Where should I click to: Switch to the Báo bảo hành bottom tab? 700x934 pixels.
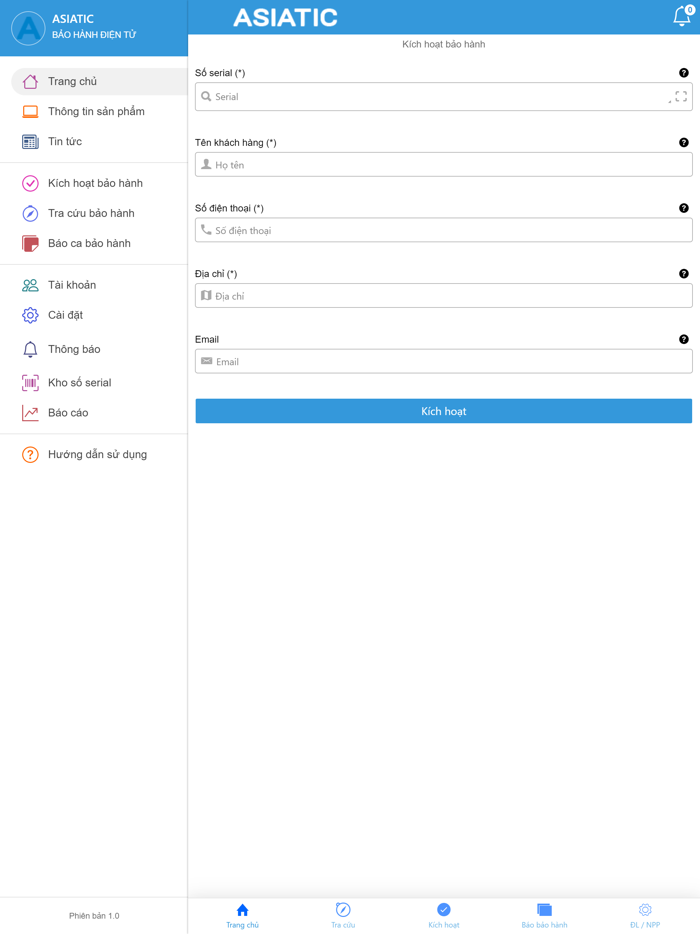544,914
